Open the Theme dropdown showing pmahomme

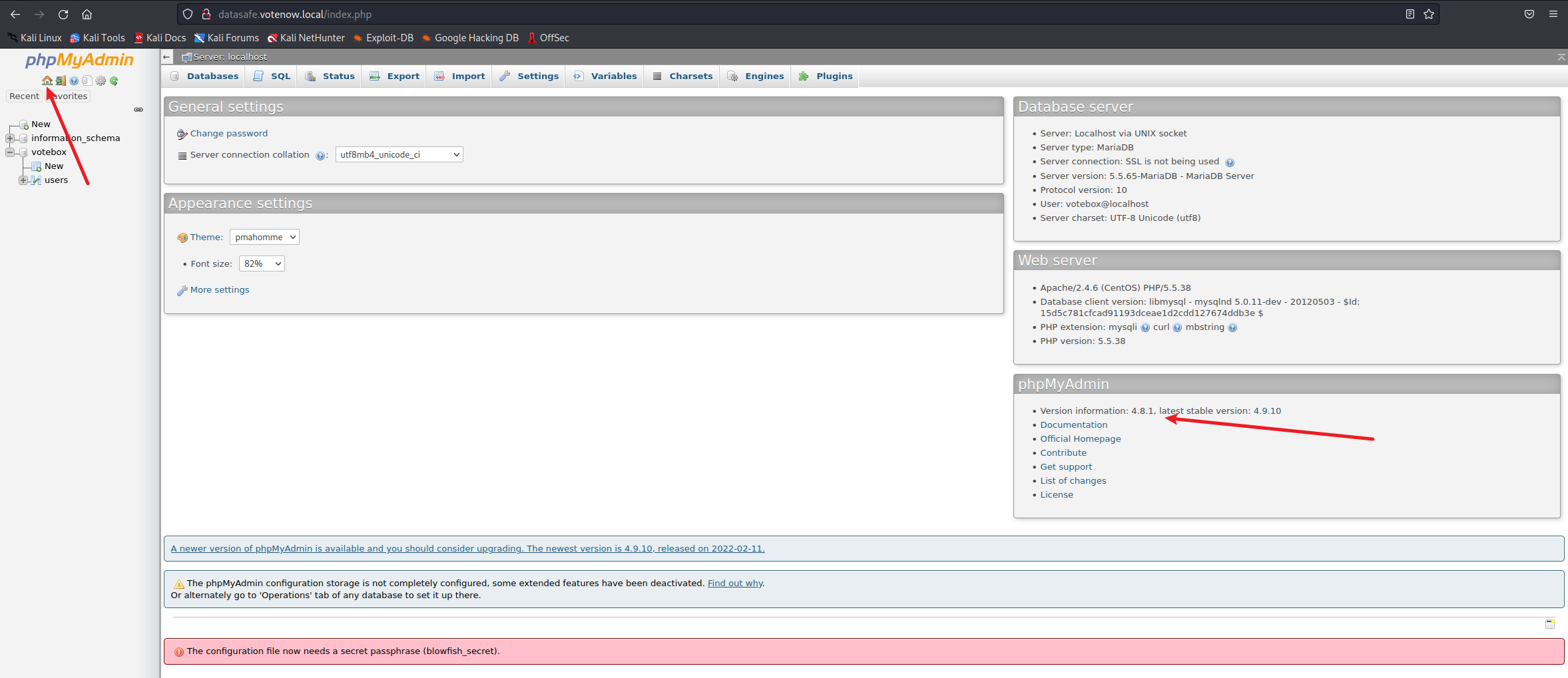[x=264, y=238]
